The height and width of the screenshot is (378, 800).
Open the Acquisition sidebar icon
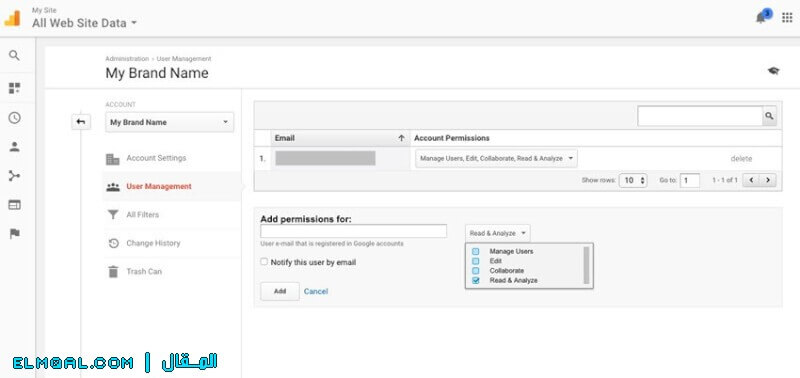tap(14, 176)
